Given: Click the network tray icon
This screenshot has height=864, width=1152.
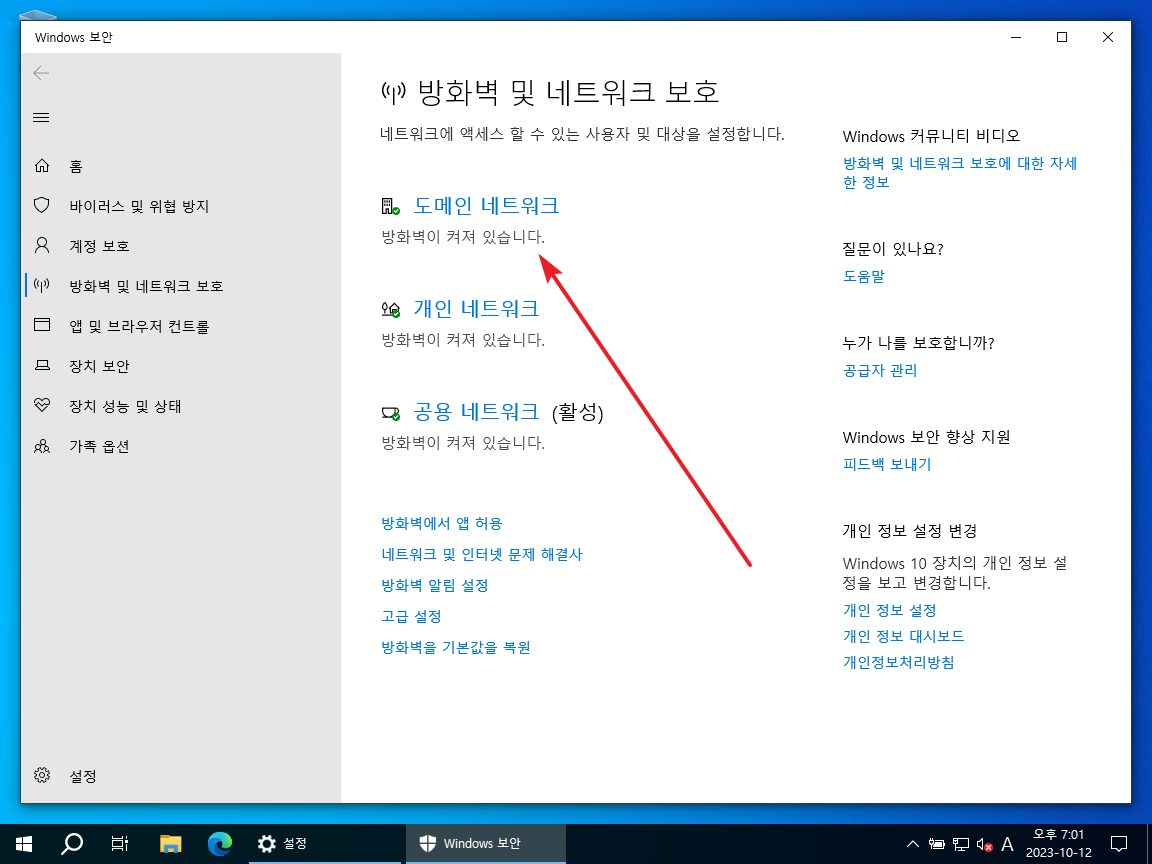Looking at the screenshot, I should click(x=961, y=844).
